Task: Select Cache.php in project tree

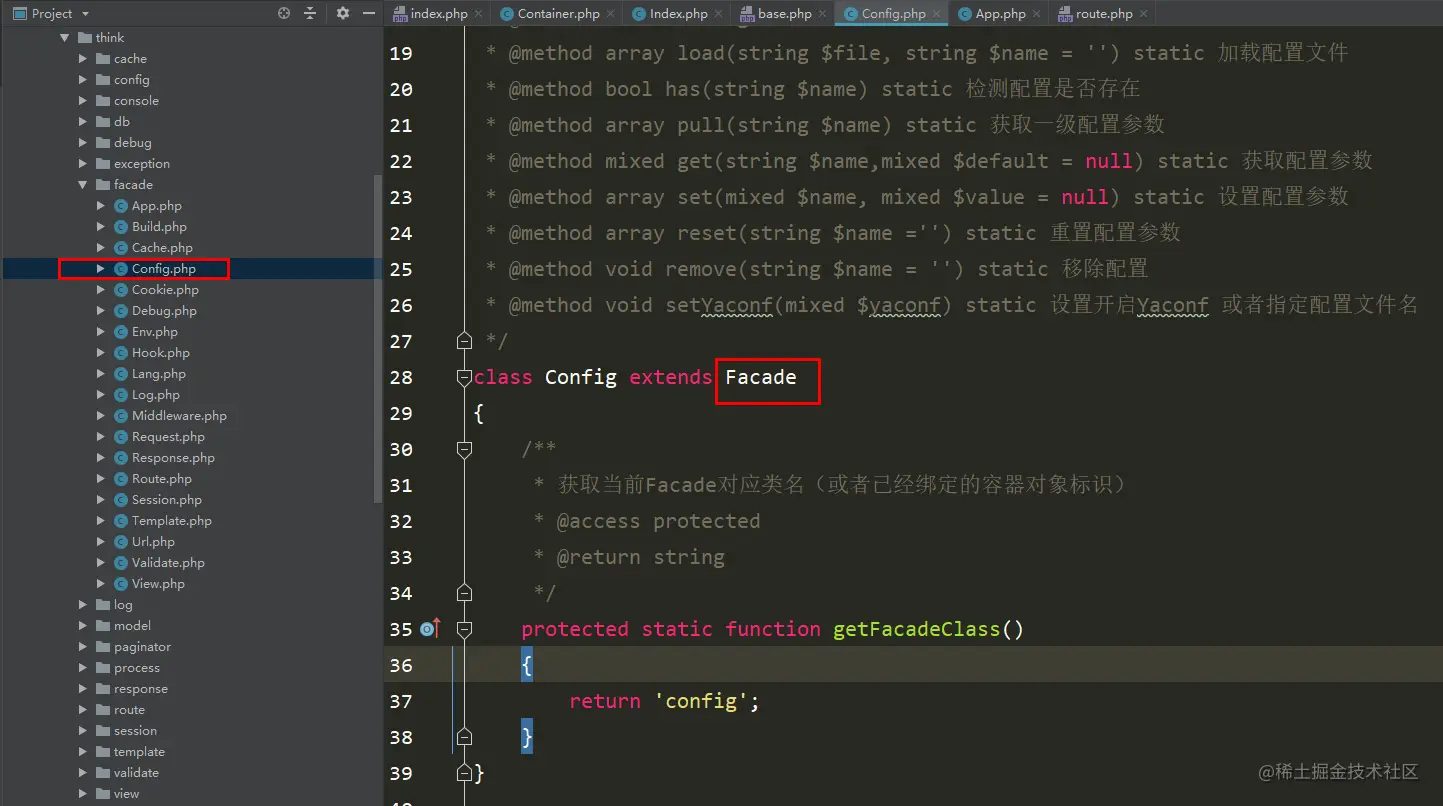Action: 162,248
